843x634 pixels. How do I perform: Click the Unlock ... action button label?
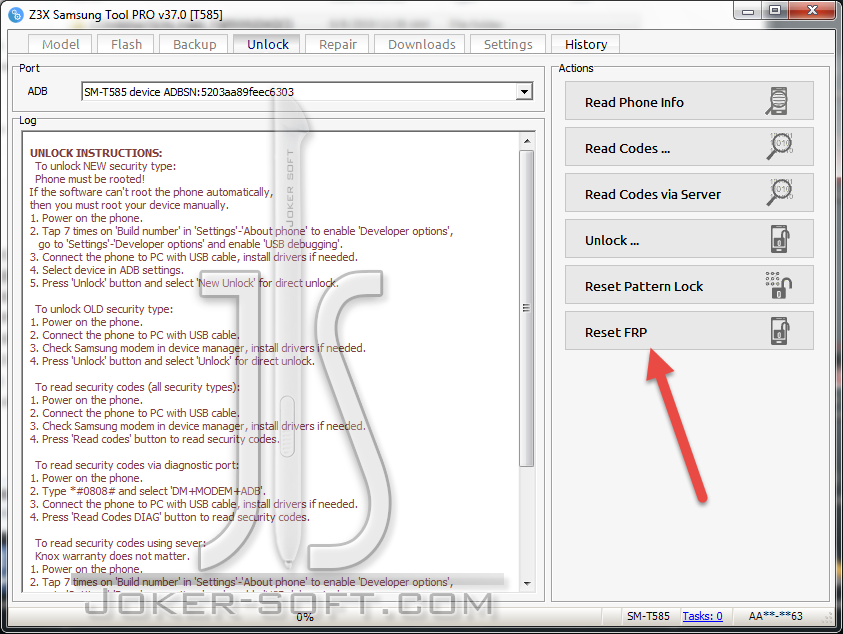[x=612, y=240]
